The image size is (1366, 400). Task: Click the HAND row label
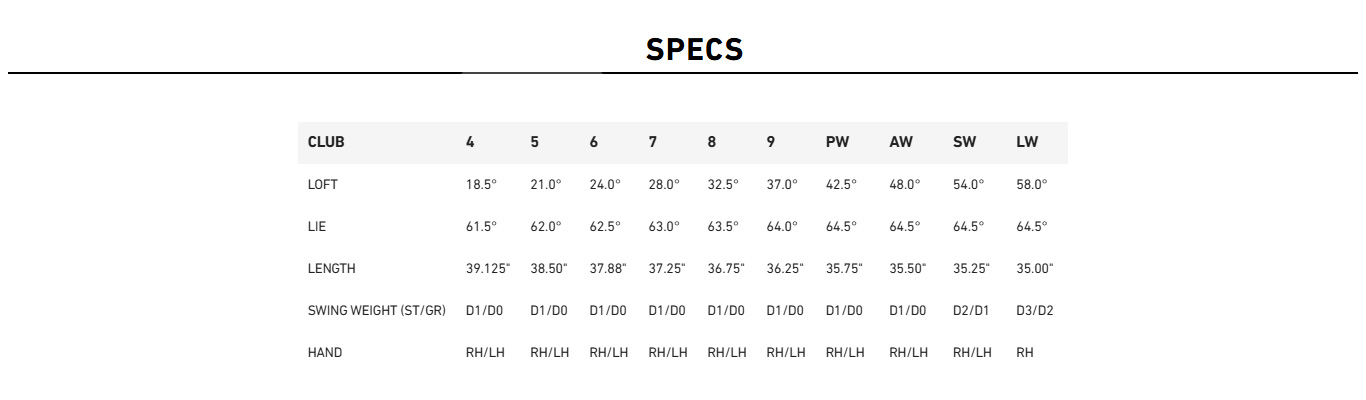[325, 353]
